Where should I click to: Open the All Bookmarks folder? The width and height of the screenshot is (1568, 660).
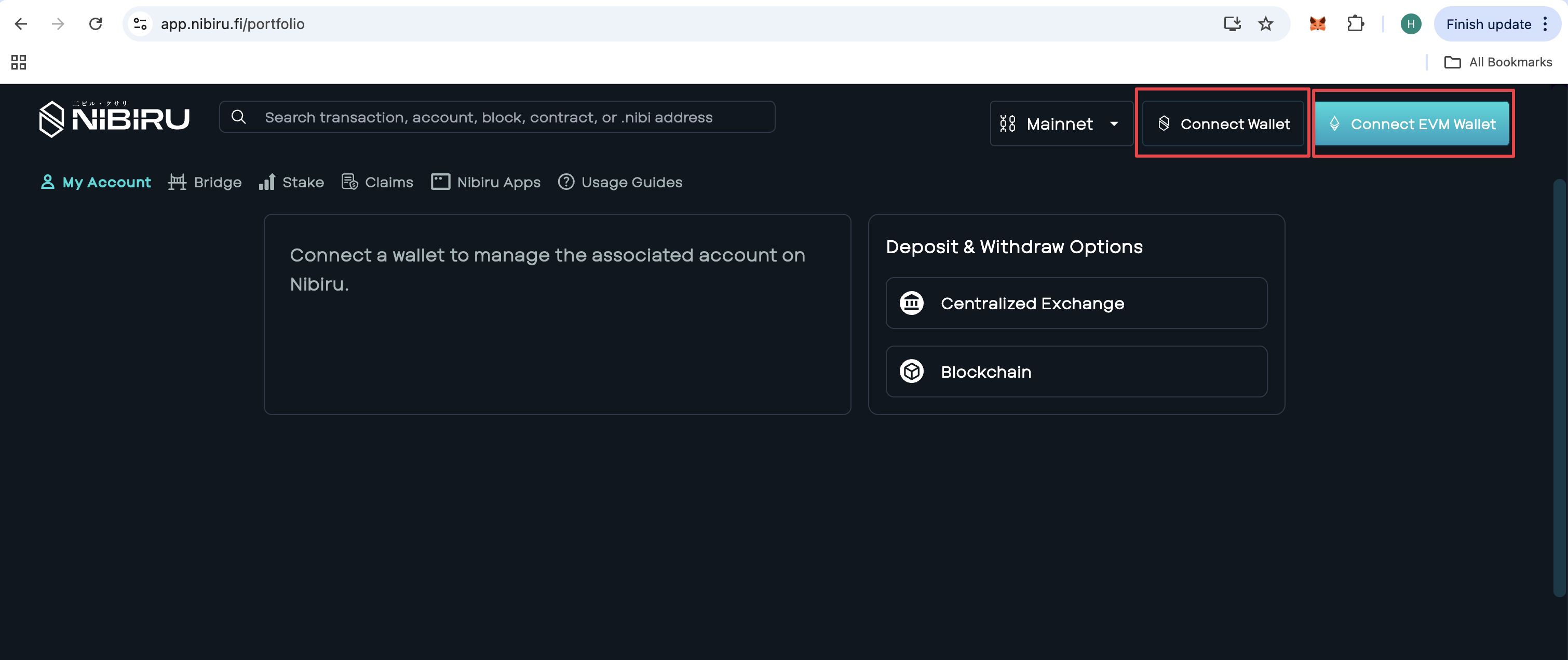[x=1497, y=62]
